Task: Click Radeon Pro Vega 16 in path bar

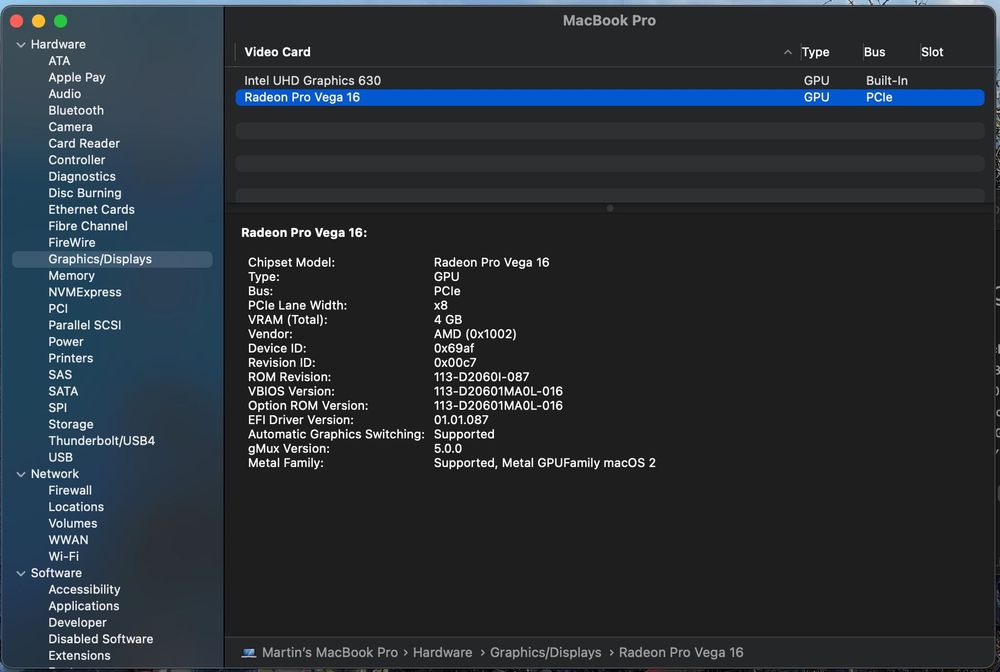Action: (681, 652)
